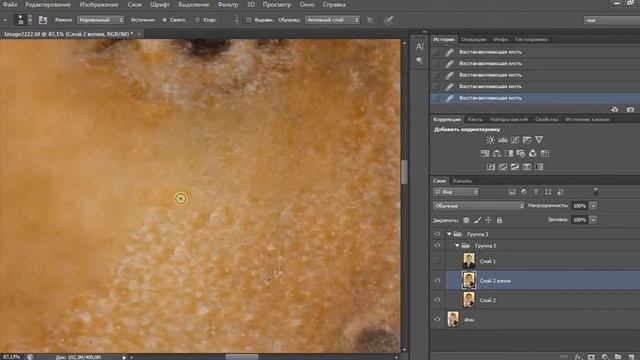
Task: Open the Выделение menu
Action: coord(194,4)
